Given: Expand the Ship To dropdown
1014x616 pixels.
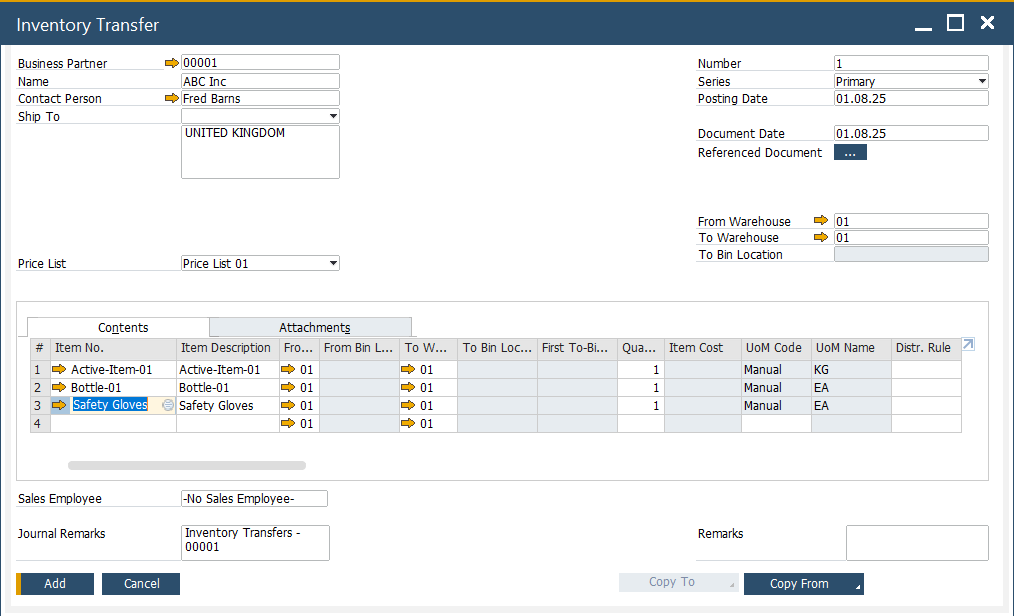Looking at the screenshot, I should pos(332,117).
